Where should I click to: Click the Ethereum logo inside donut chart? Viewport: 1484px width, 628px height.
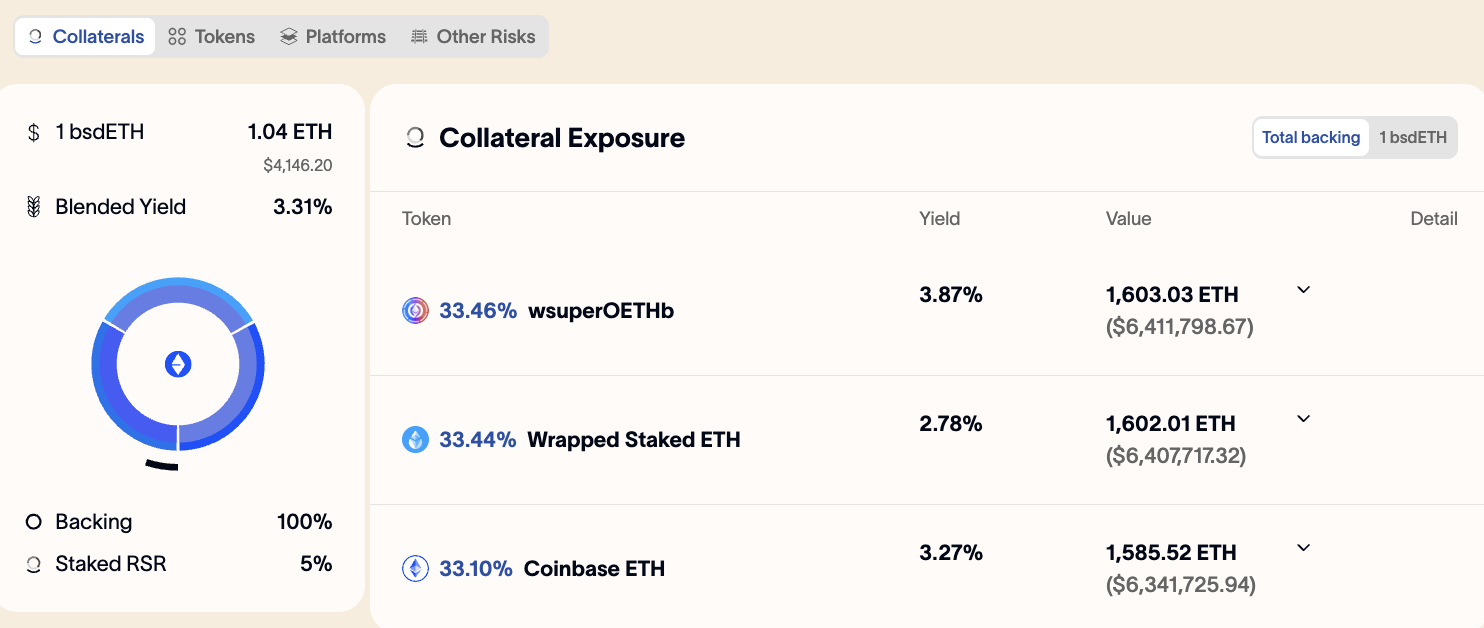(178, 364)
